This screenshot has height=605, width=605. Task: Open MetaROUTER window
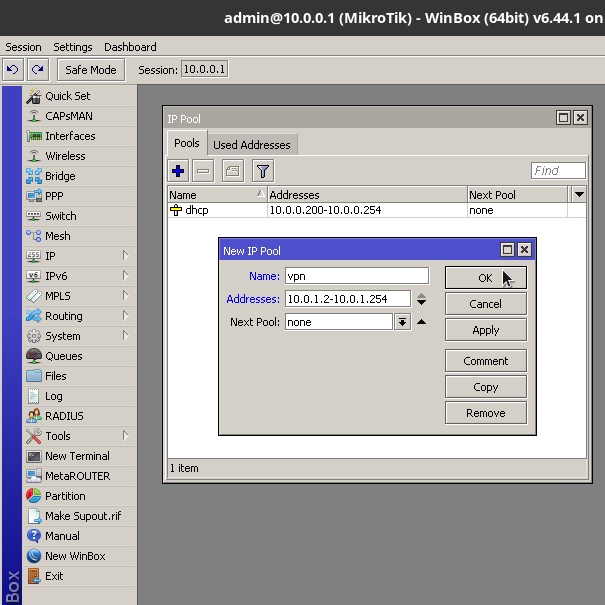click(x=80, y=476)
